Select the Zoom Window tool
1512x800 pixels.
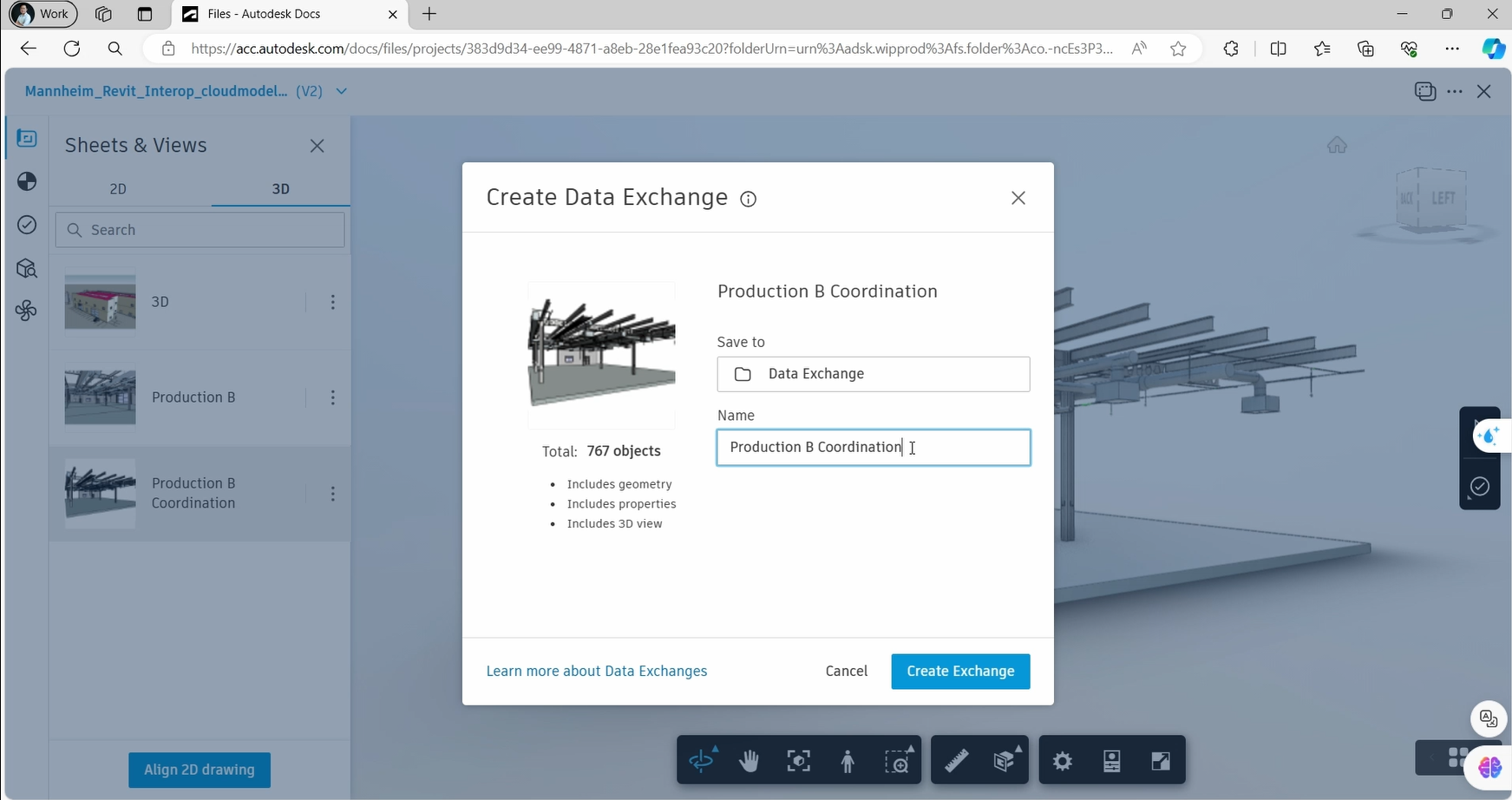[898, 761]
